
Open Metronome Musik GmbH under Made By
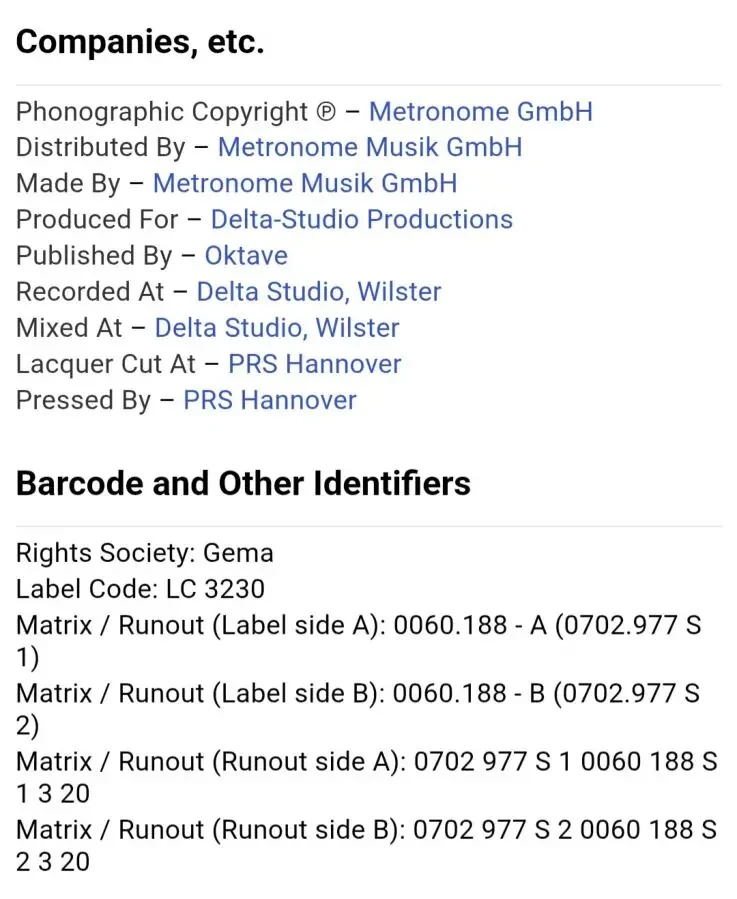[305, 183]
